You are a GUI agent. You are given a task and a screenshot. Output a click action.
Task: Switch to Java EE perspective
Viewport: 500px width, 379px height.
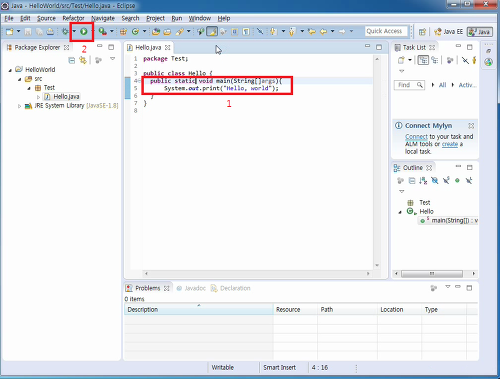coord(448,32)
